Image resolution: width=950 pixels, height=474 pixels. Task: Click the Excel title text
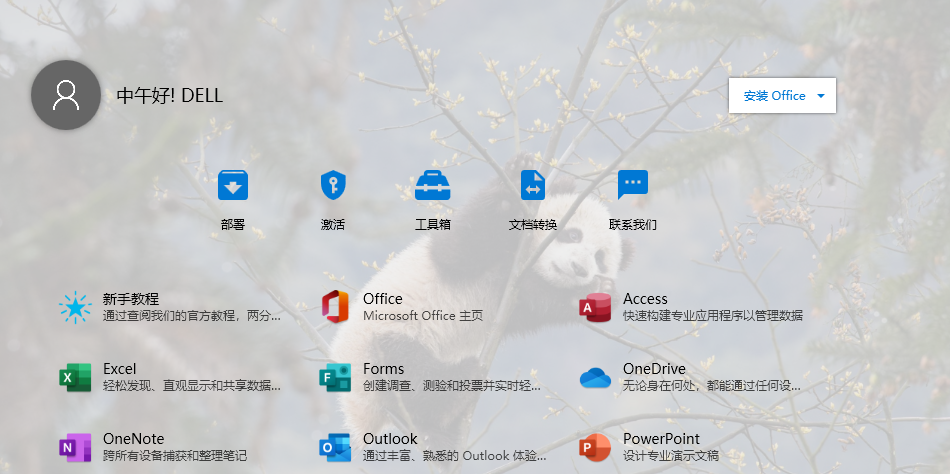pyautogui.click(x=119, y=369)
